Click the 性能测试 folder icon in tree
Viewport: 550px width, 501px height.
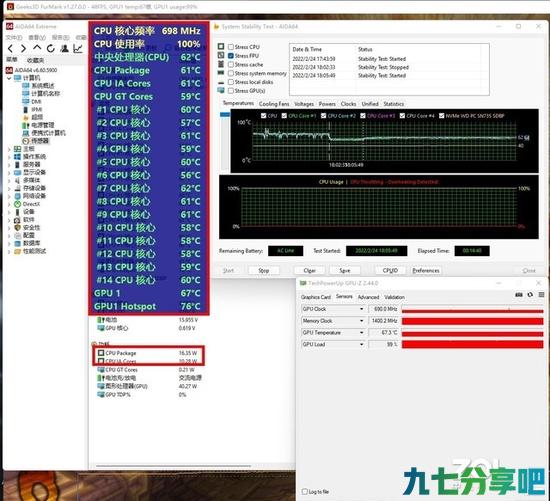18,251
